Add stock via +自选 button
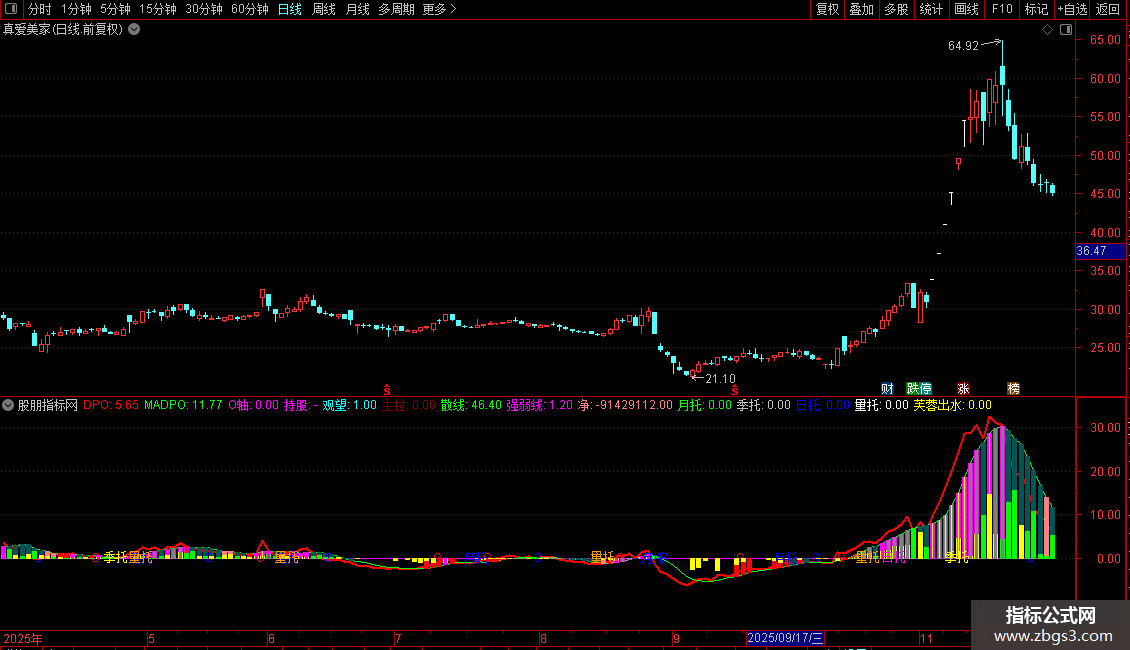 click(x=1072, y=9)
